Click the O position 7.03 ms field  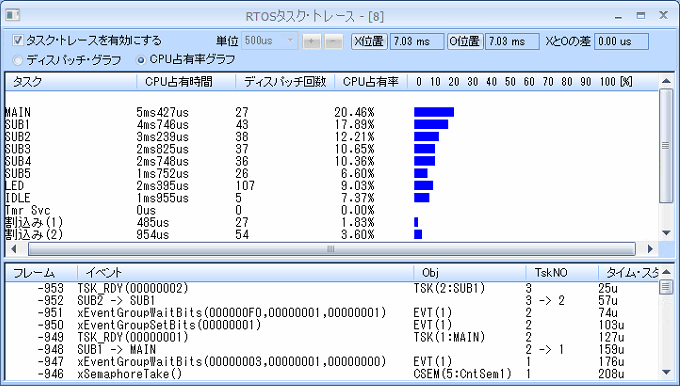512,41
